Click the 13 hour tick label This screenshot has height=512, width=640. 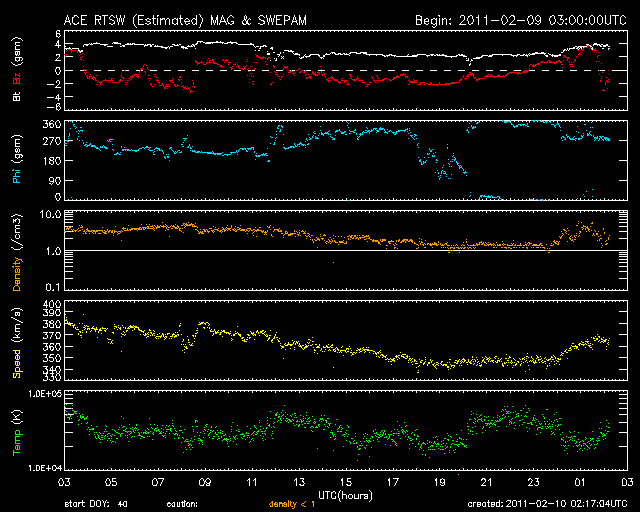tap(299, 482)
